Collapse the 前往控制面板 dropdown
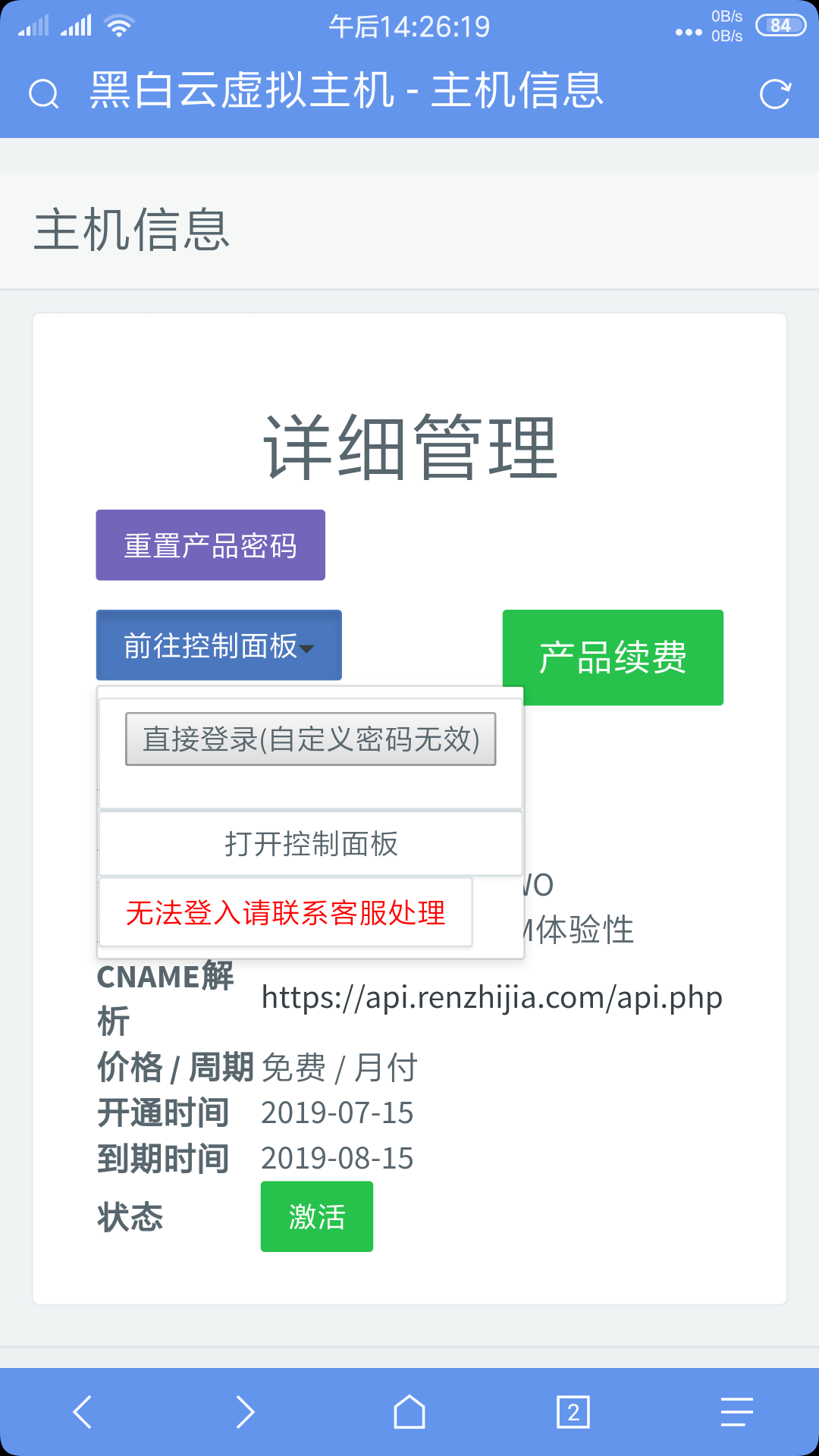Image resolution: width=819 pixels, height=1456 pixels. tap(219, 645)
